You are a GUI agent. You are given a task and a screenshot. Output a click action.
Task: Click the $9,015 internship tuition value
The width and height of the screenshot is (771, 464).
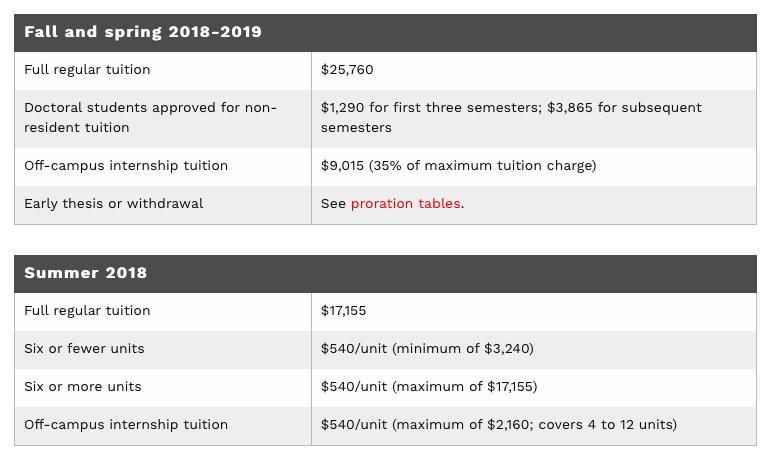(x=458, y=166)
